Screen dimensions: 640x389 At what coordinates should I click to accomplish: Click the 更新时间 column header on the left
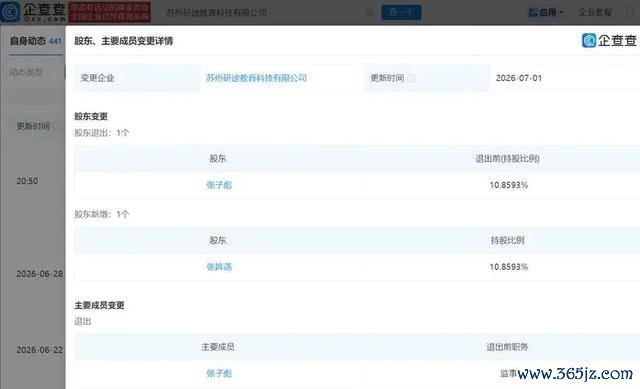pyautogui.click(x=33, y=126)
